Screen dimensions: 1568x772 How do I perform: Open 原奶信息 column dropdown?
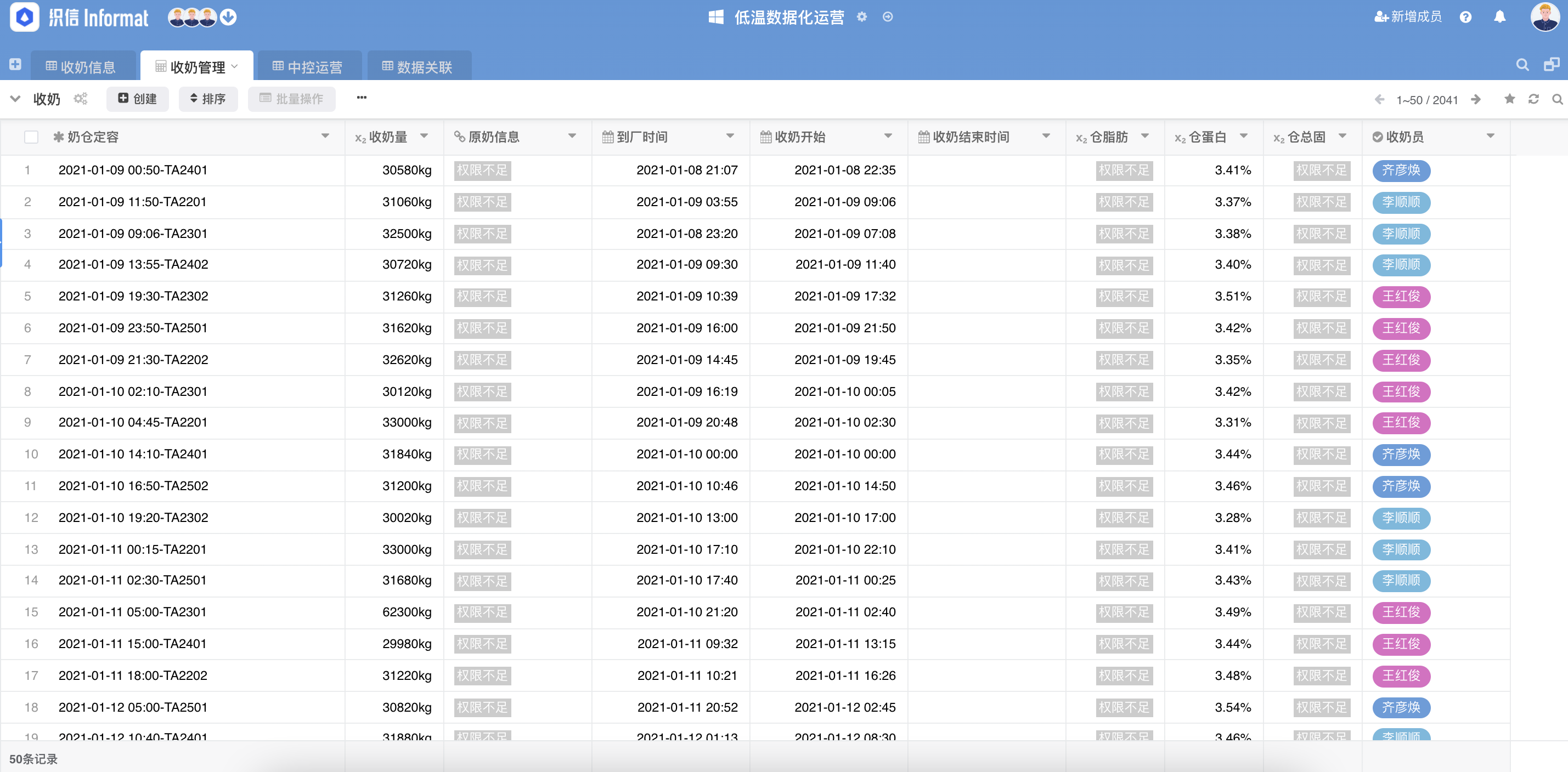pyautogui.click(x=572, y=137)
